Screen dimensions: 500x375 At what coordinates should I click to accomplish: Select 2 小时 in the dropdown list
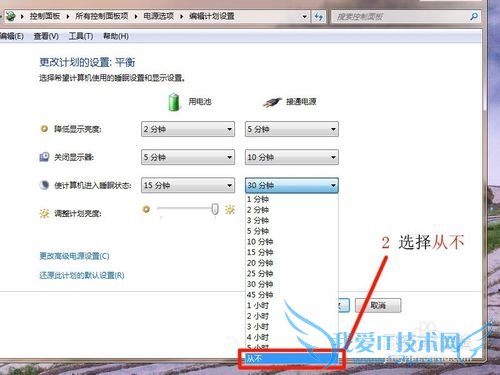pos(292,316)
